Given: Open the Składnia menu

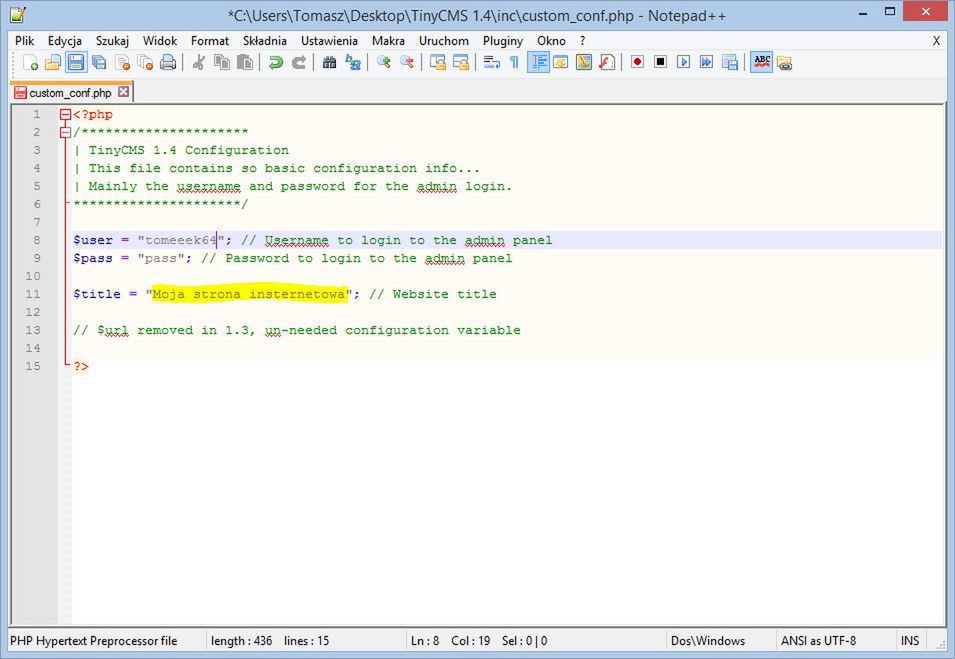Looking at the screenshot, I should (x=265, y=41).
